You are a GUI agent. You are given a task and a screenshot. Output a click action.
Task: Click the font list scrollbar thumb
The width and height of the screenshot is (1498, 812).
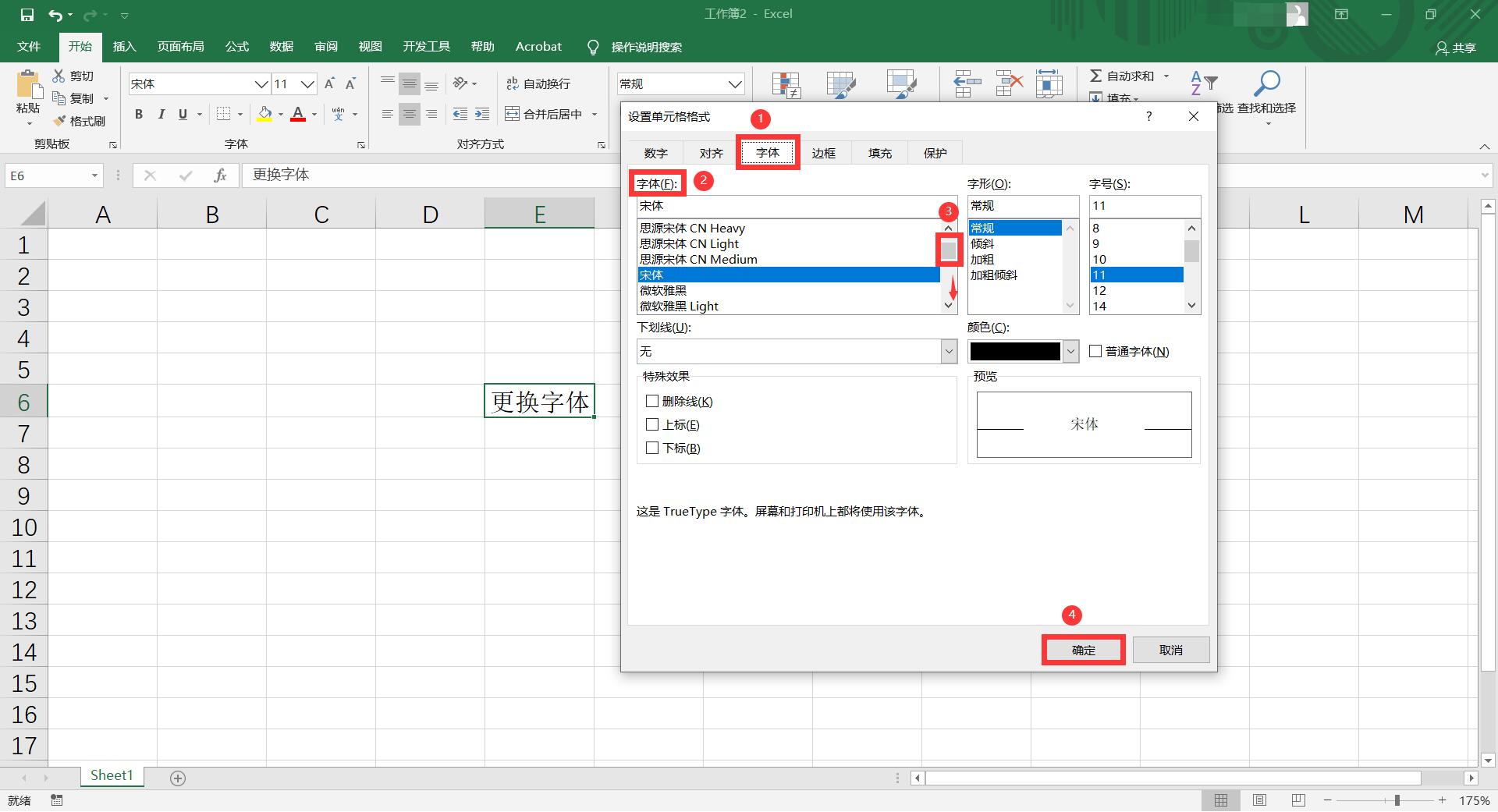949,250
